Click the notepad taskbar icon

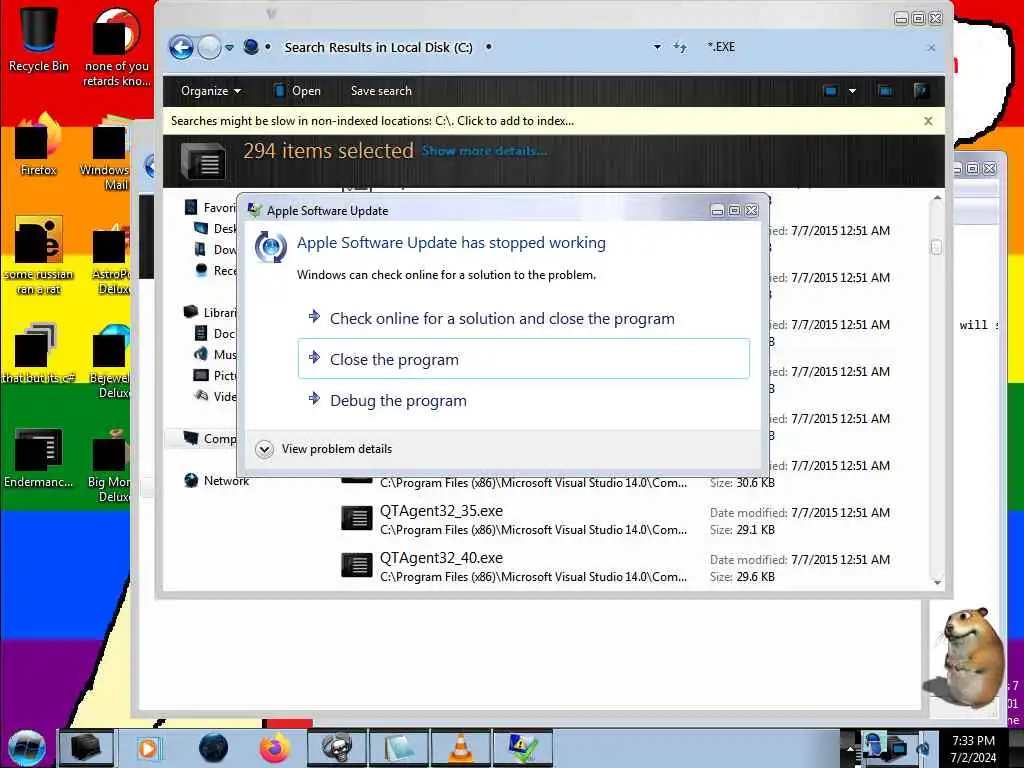(x=399, y=748)
